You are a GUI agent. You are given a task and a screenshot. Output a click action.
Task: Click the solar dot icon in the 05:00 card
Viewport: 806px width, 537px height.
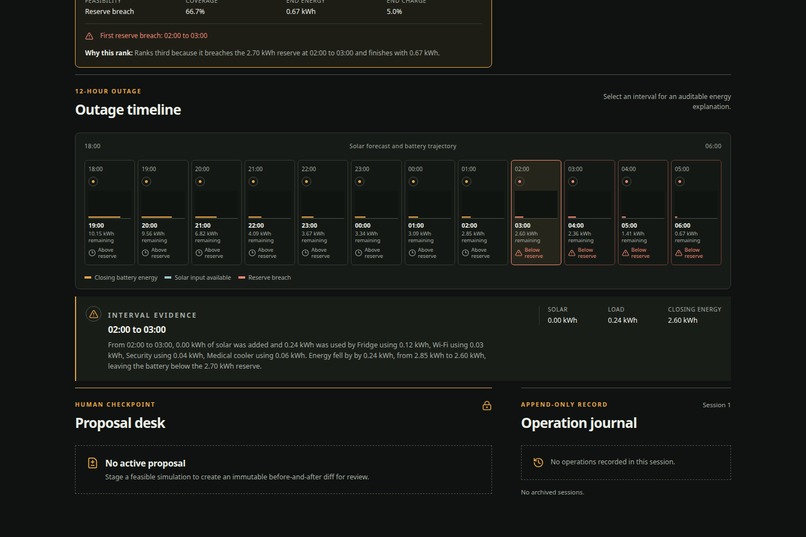point(680,181)
